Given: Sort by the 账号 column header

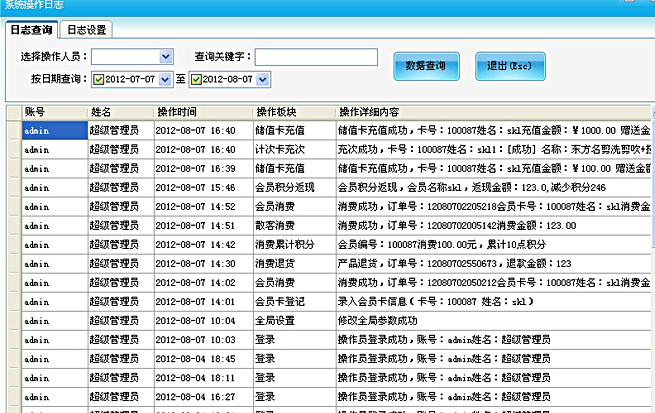Looking at the screenshot, I should coord(52,111).
